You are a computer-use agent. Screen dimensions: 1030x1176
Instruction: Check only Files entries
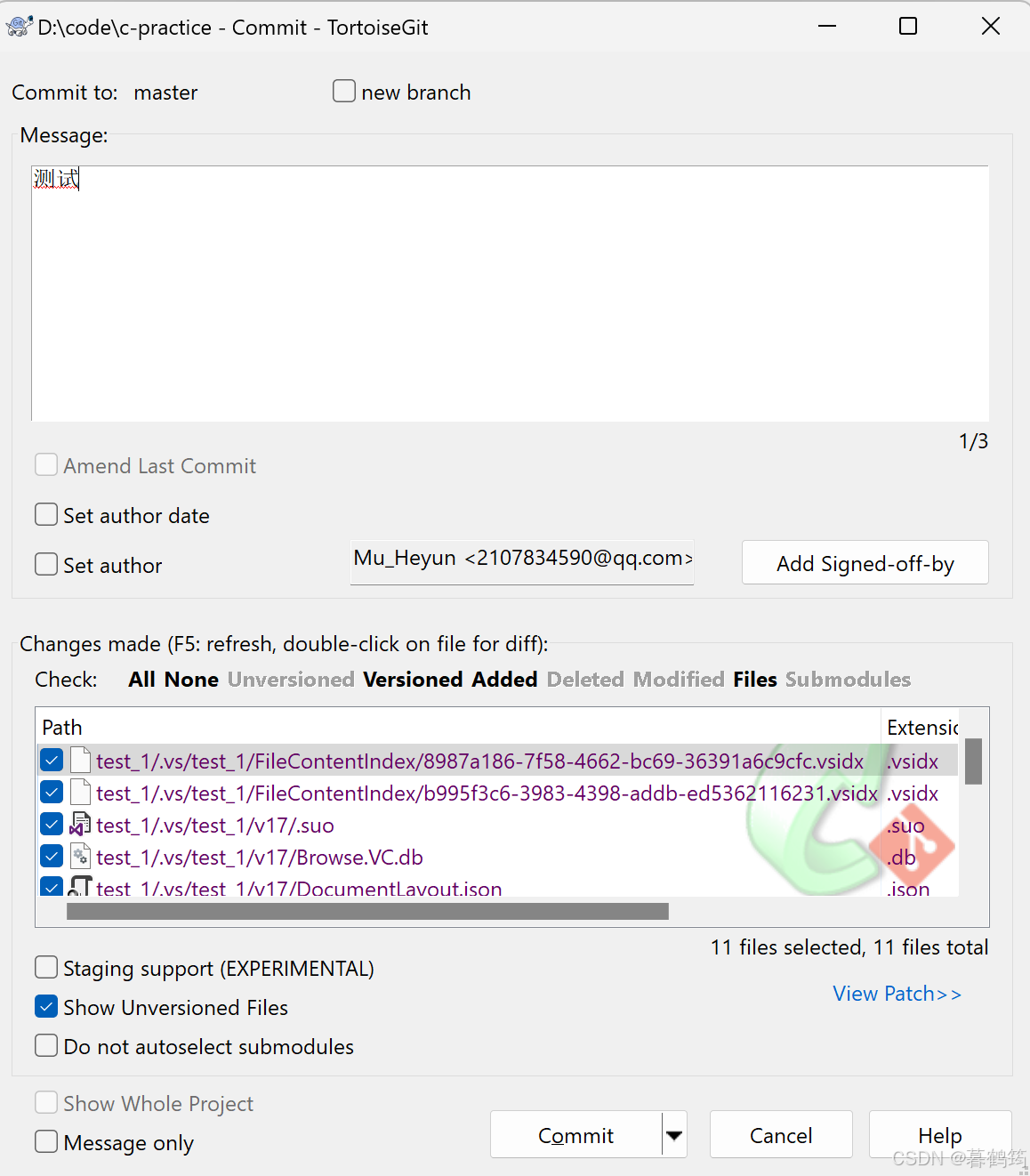(755, 680)
